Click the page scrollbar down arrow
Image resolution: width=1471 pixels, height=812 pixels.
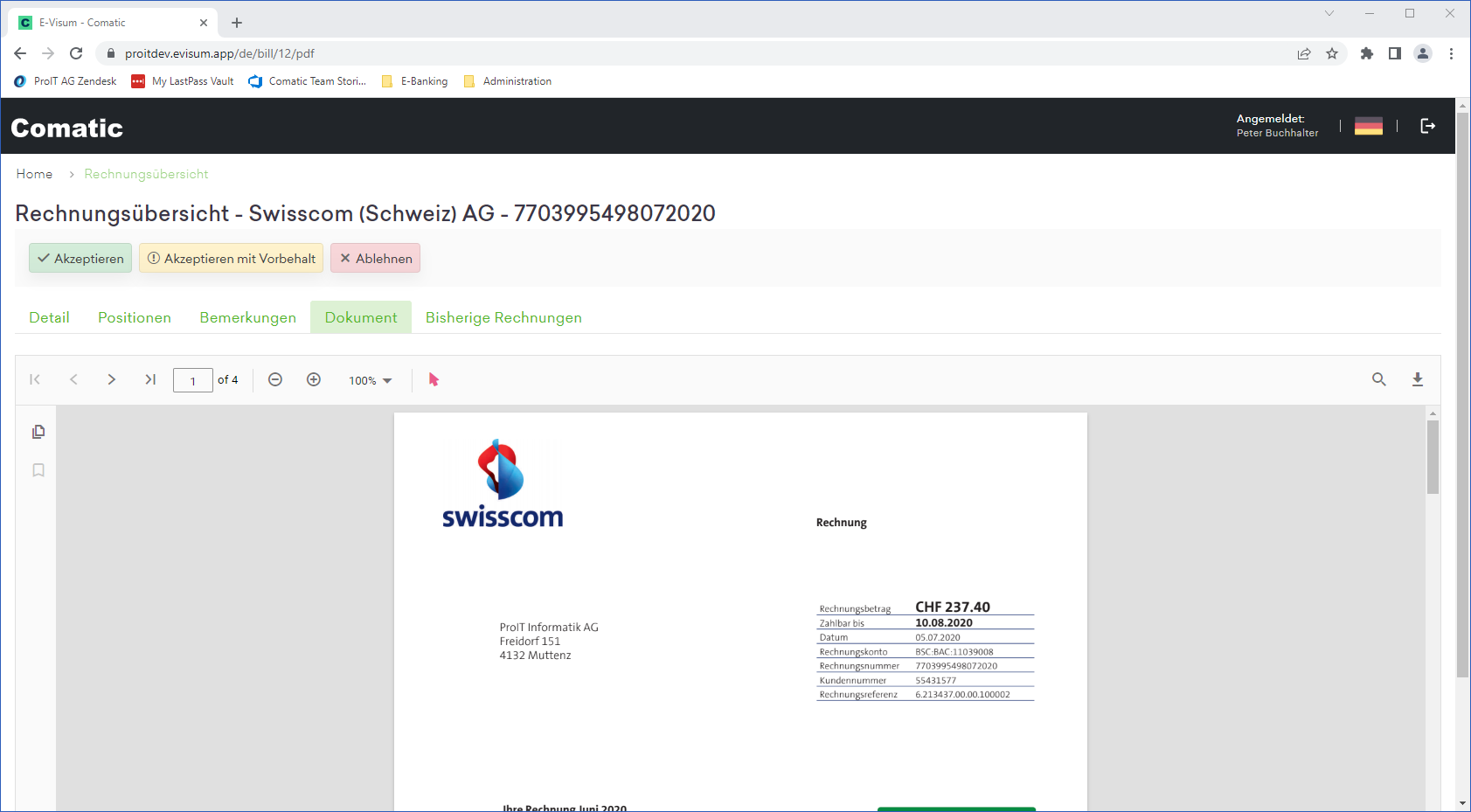tap(1463, 803)
